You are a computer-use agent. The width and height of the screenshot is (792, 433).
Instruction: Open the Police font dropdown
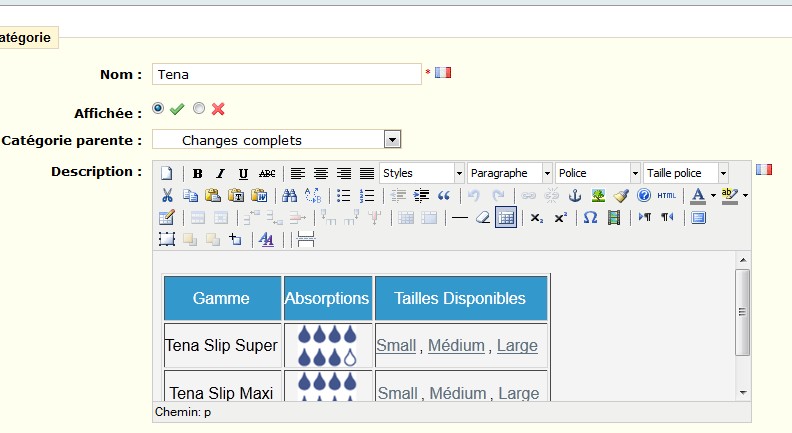(598, 173)
